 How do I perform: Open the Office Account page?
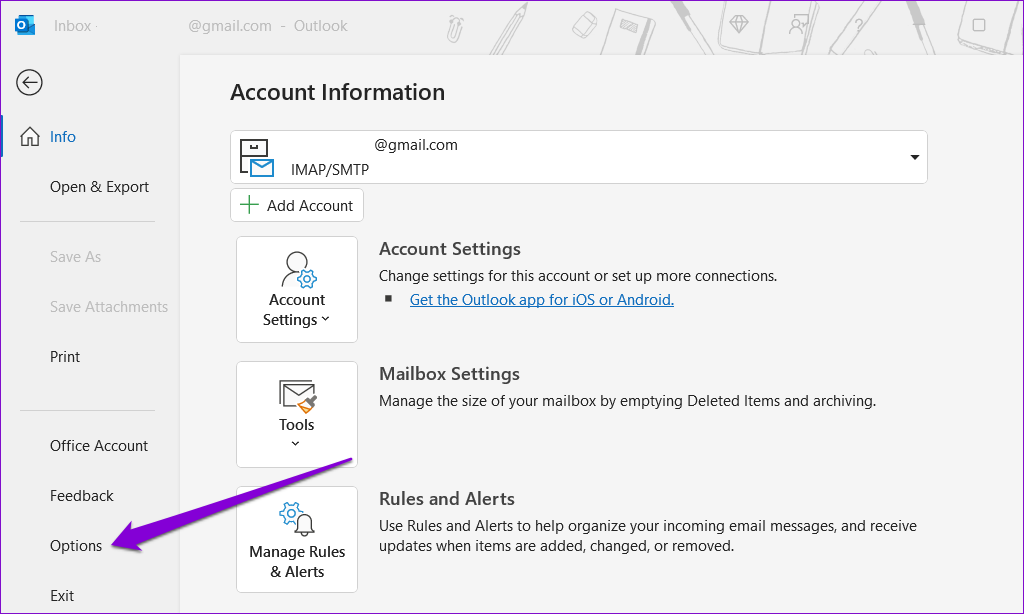(x=99, y=445)
